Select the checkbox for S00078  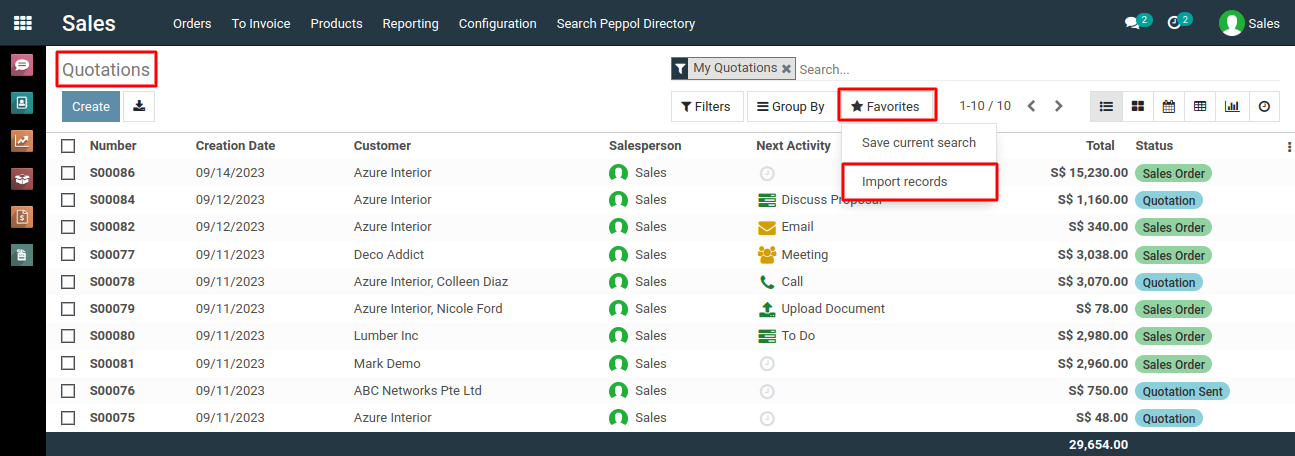tap(68, 282)
